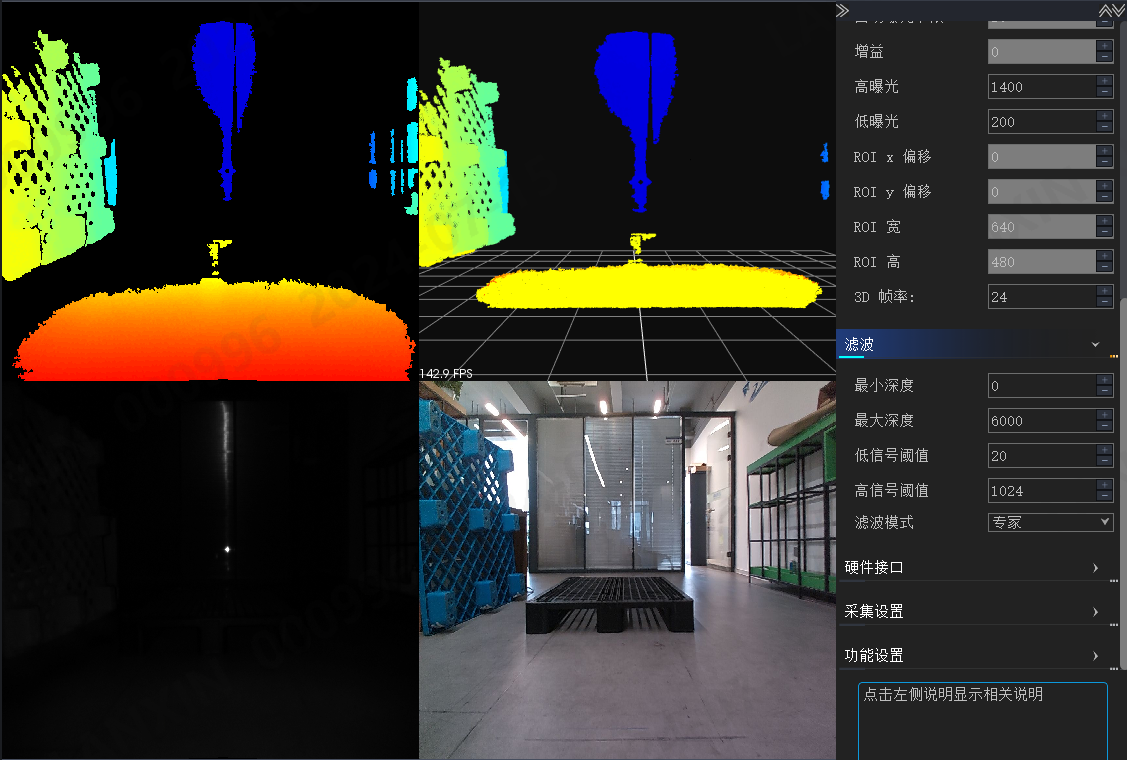The width and height of the screenshot is (1127, 760).
Task: Decrease 增益 value with minus stepper
Action: click(x=1105, y=58)
